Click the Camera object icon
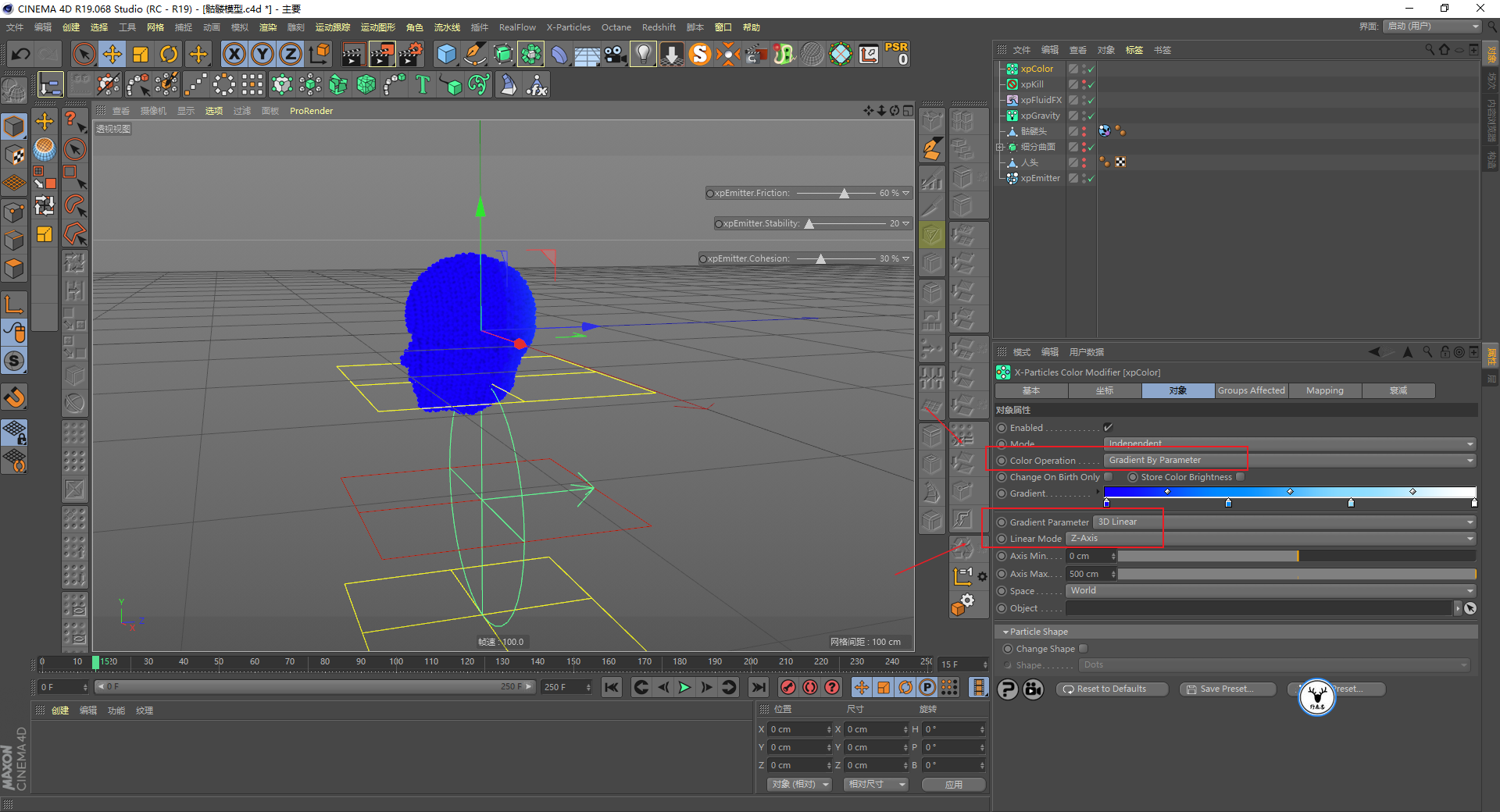 615,54
